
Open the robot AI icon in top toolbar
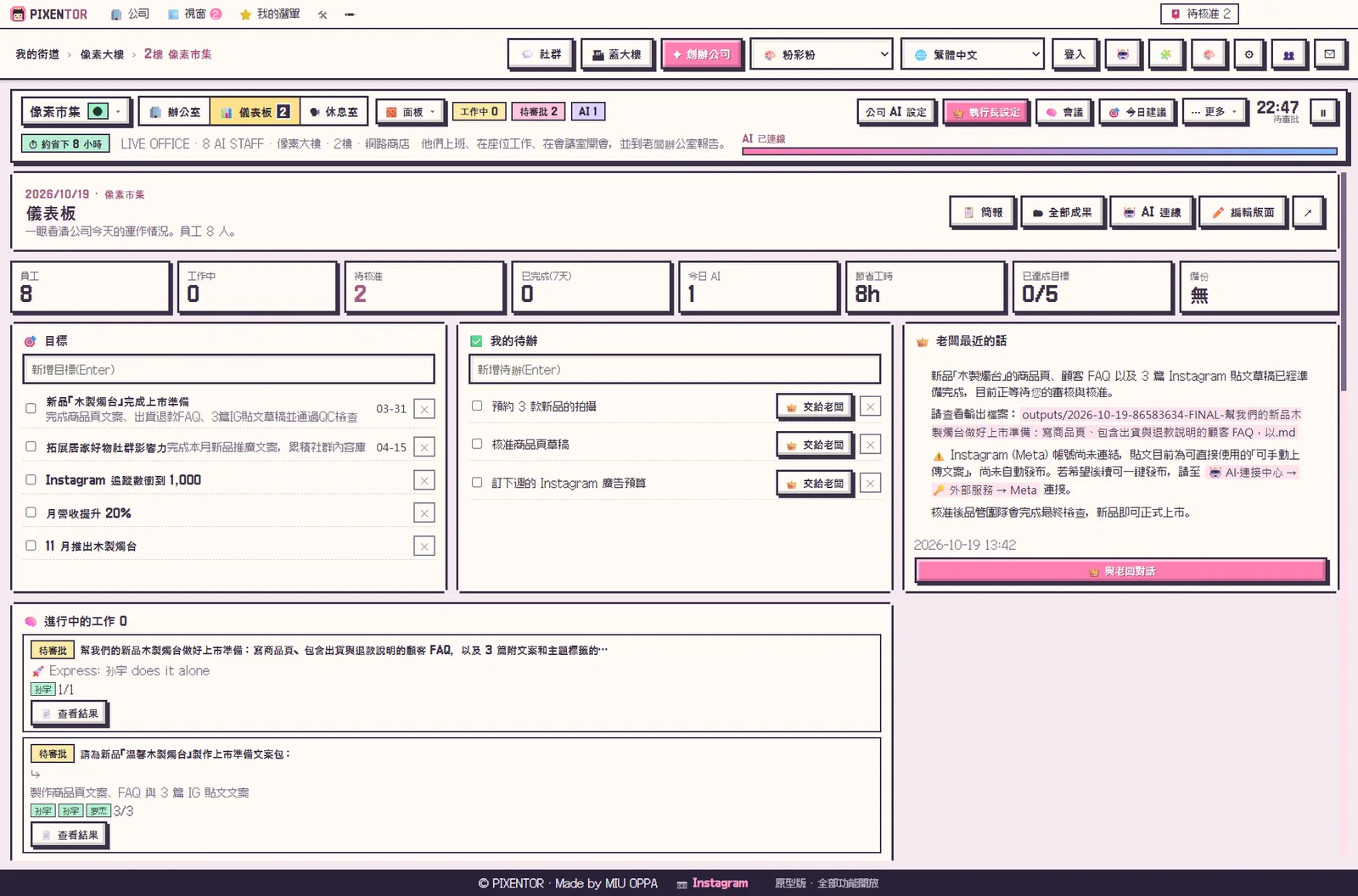click(1123, 54)
